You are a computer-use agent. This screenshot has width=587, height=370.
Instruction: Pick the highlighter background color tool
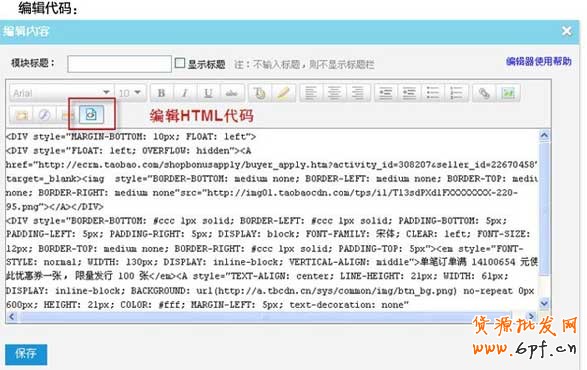click(283, 93)
